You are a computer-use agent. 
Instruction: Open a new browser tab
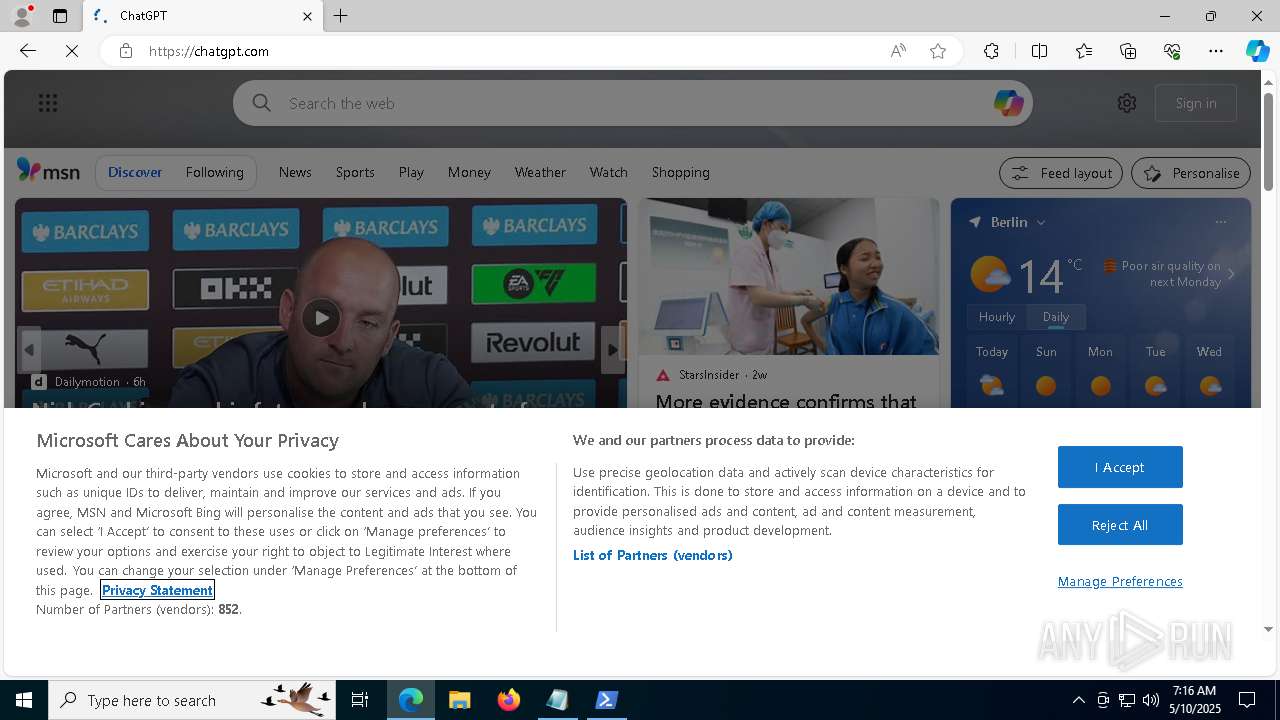coord(341,16)
